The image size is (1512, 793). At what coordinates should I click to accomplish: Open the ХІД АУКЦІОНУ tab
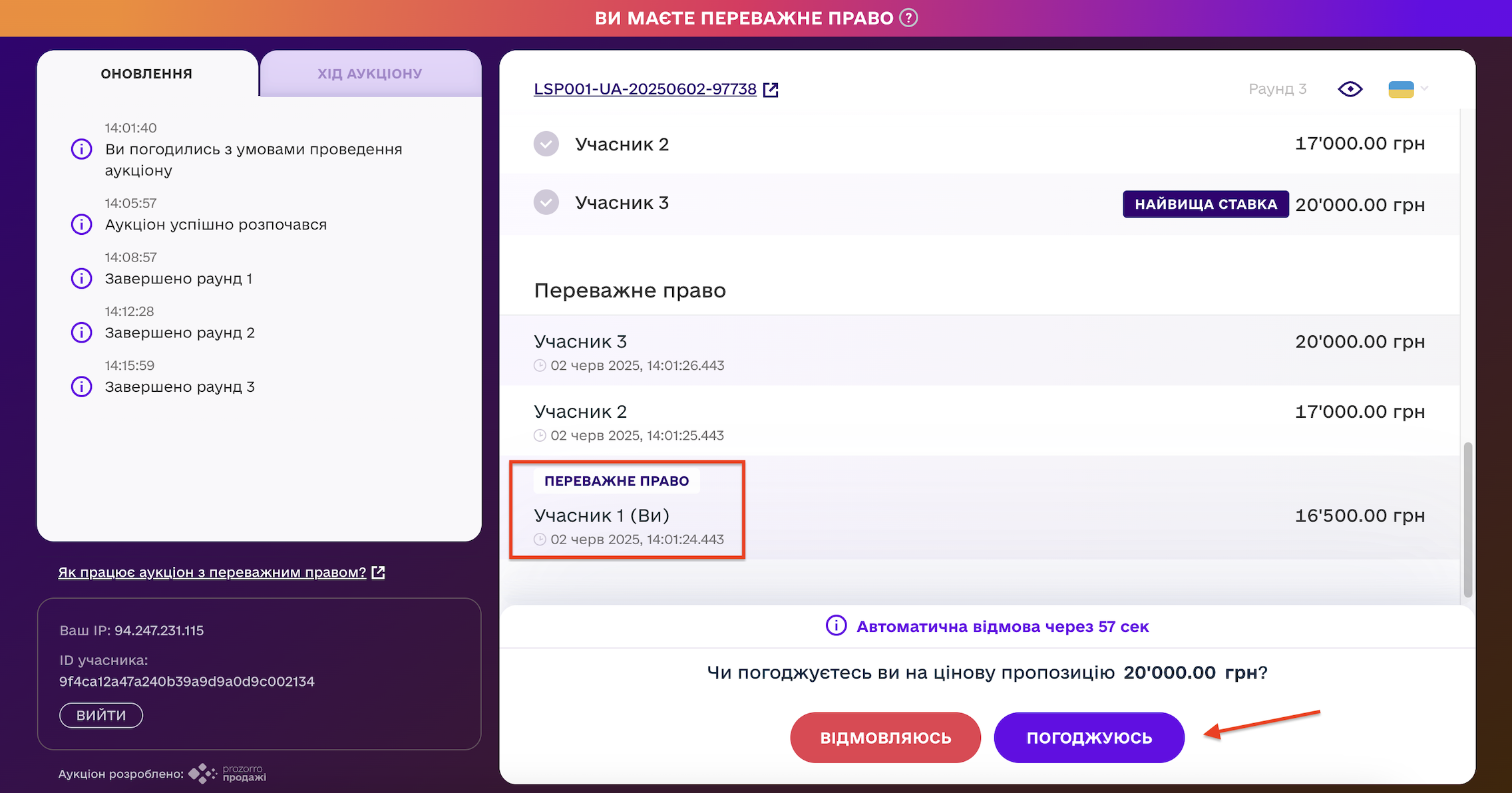[370, 74]
